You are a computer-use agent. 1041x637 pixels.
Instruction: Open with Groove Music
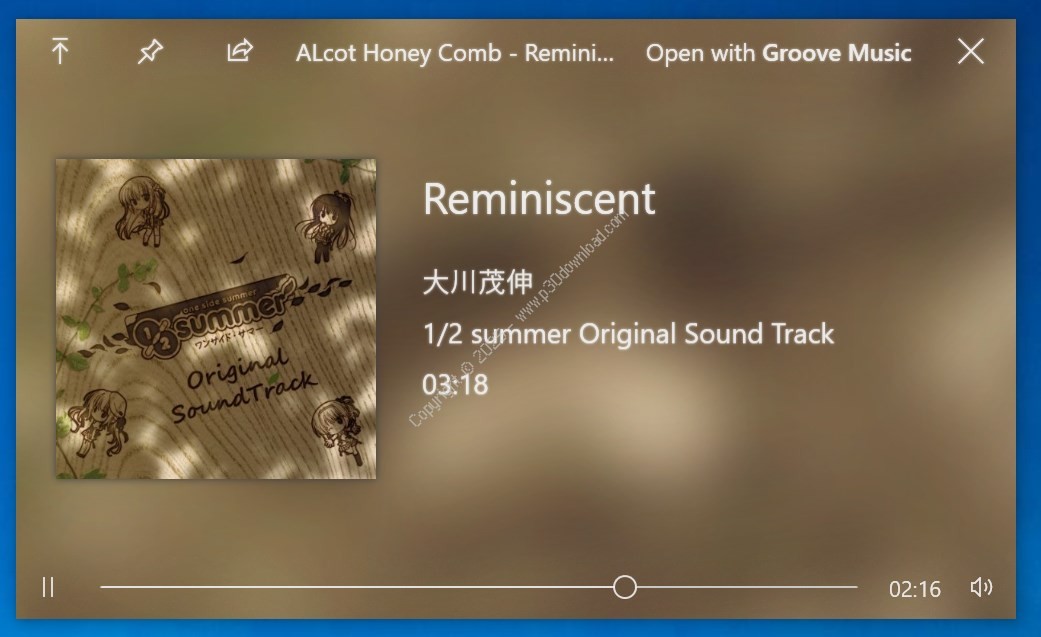pos(778,52)
